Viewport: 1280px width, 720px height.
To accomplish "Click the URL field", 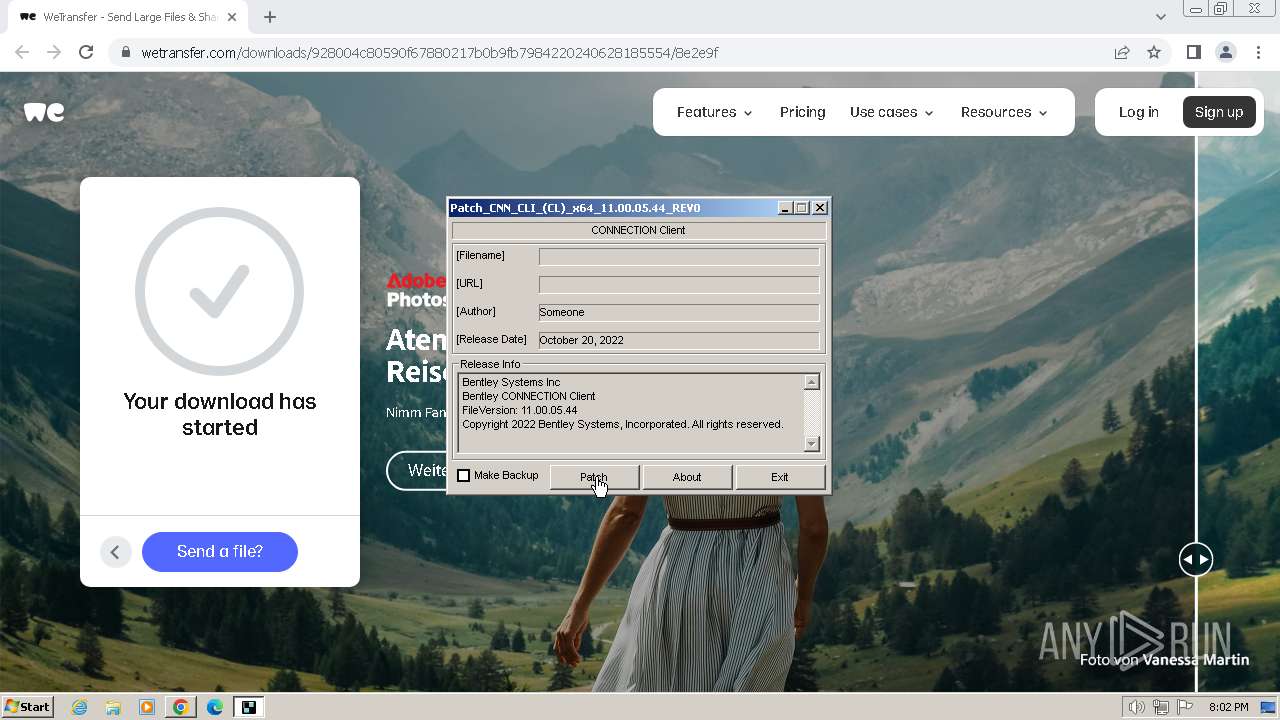I will [x=679, y=284].
